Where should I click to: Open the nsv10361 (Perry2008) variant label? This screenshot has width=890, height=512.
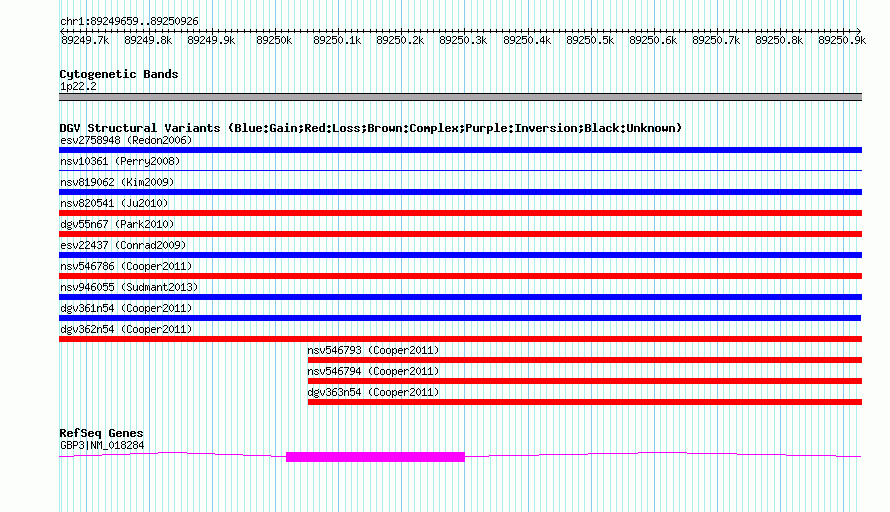120,161
